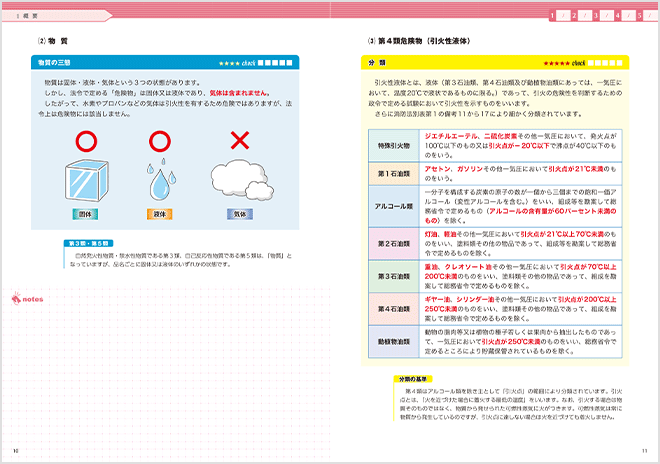Click the red circle above the water drops

tap(160, 141)
